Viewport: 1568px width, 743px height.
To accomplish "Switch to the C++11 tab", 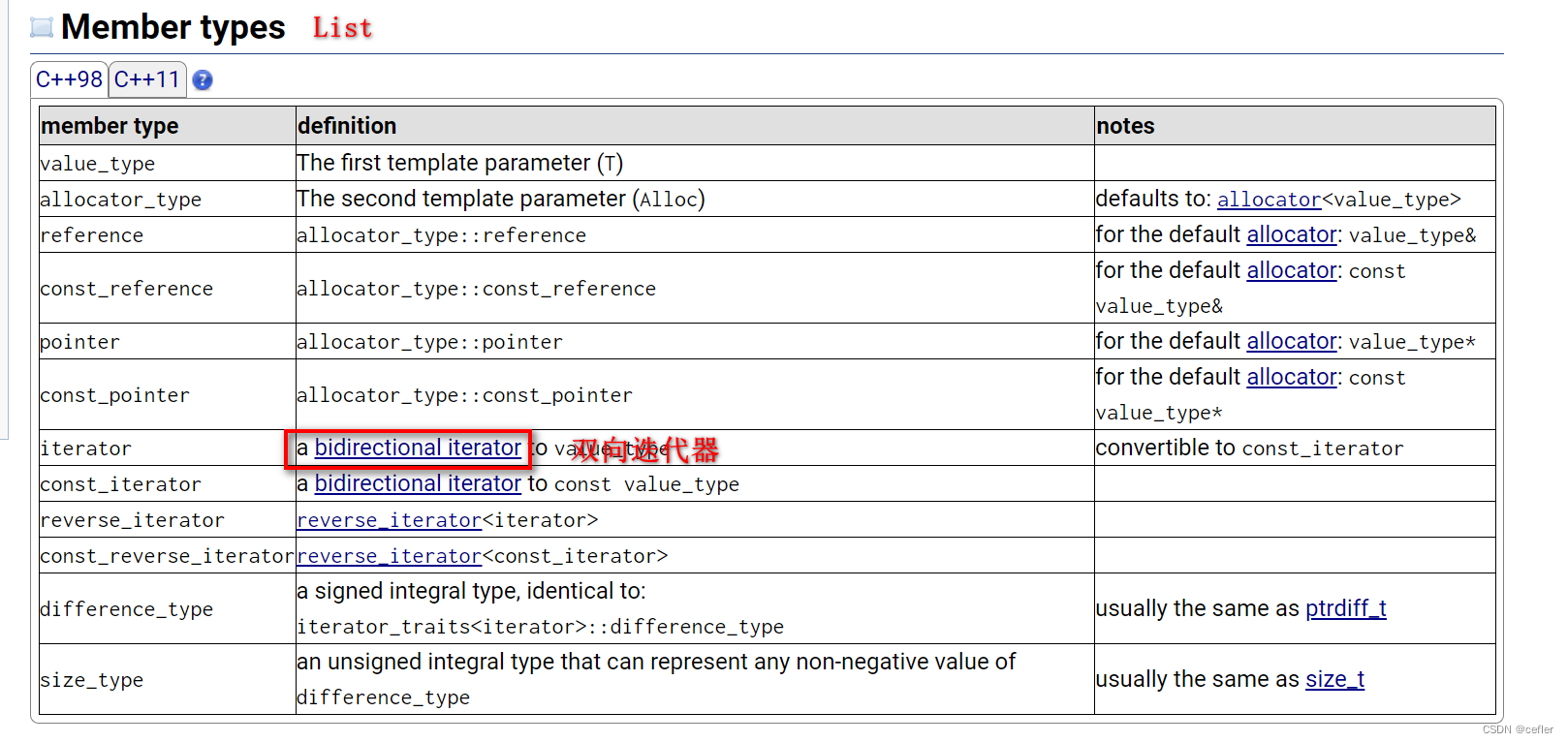I will click(147, 79).
